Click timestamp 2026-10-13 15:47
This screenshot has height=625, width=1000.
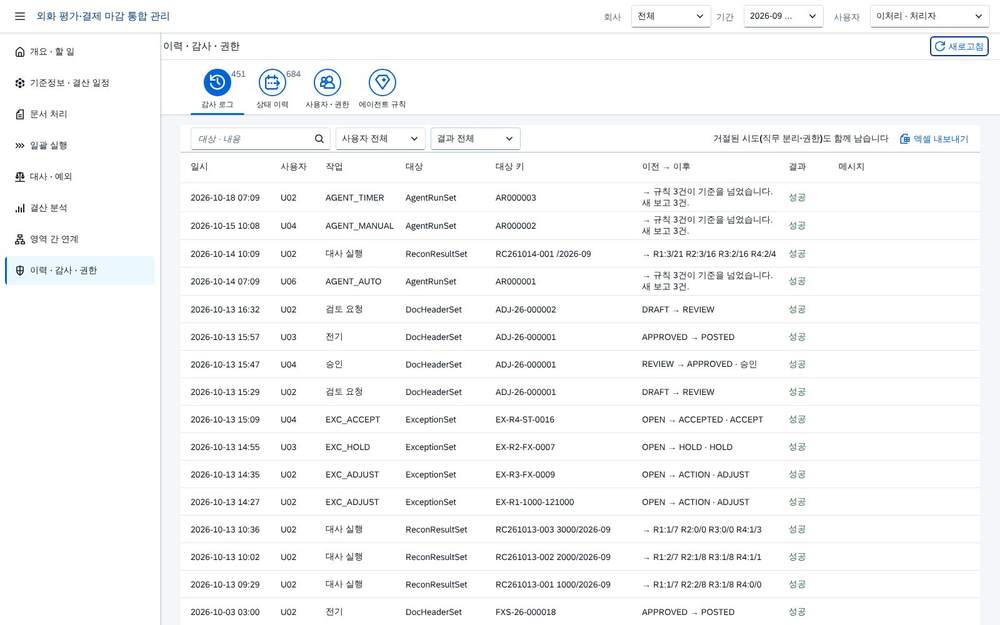tap(225, 364)
